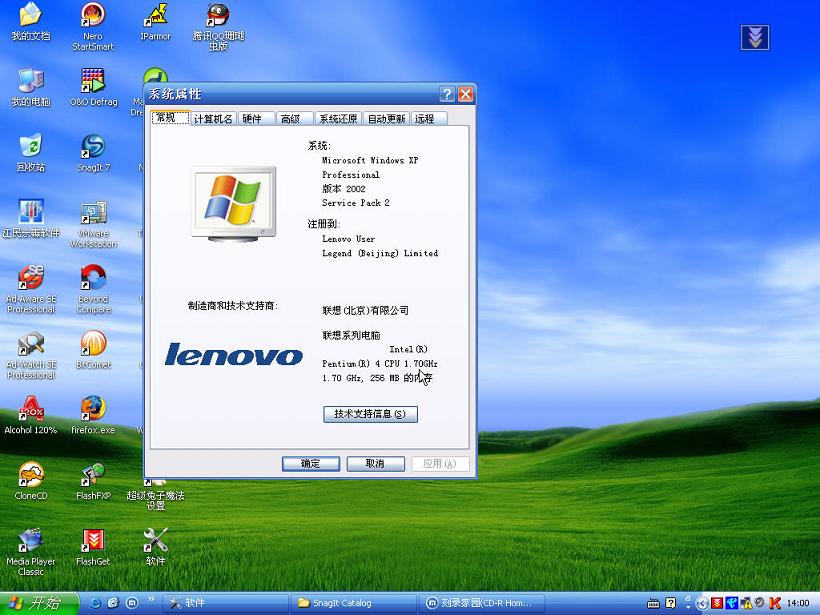Switch to the 常规 tab
820x615 pixels.
[x=170, y=118]
